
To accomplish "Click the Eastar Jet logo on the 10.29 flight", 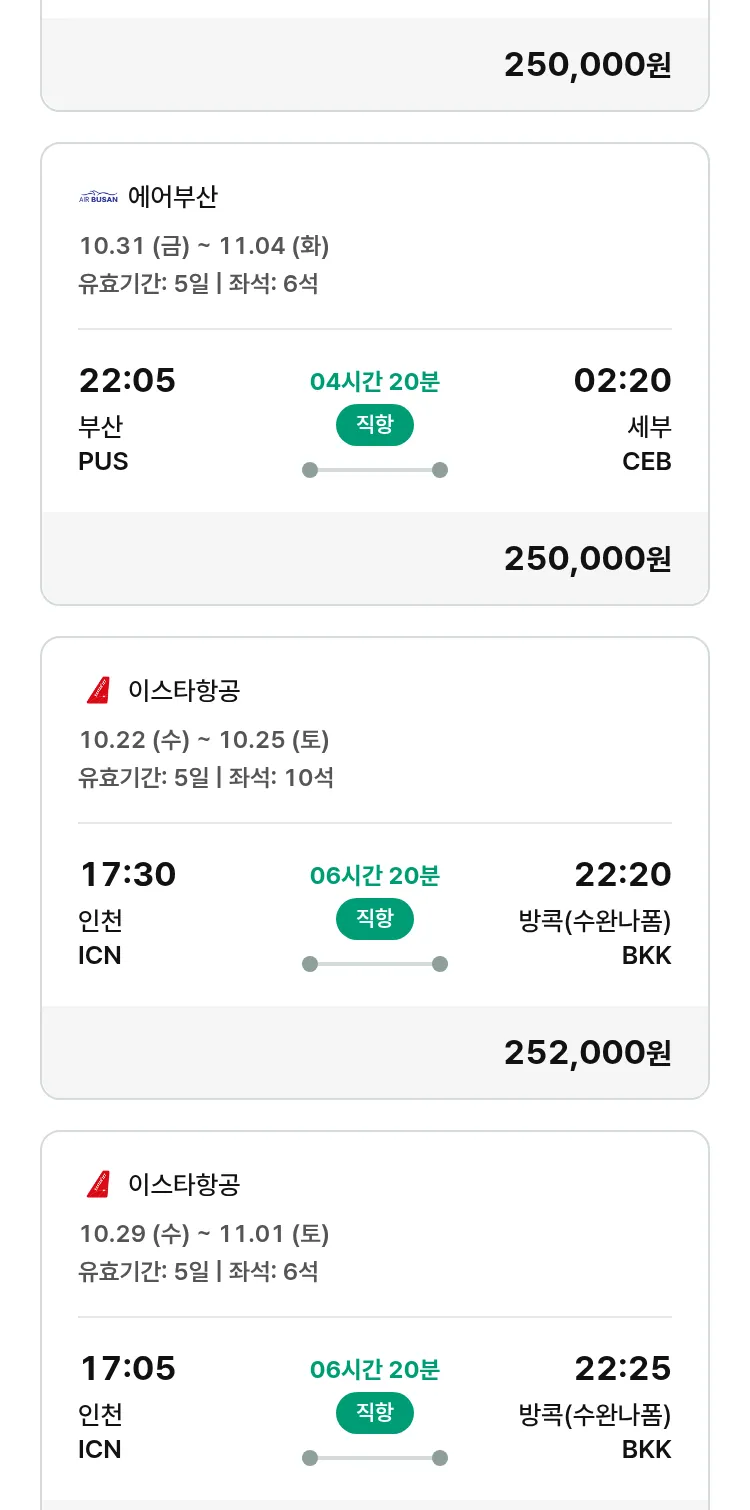I will pos(98,1185).
